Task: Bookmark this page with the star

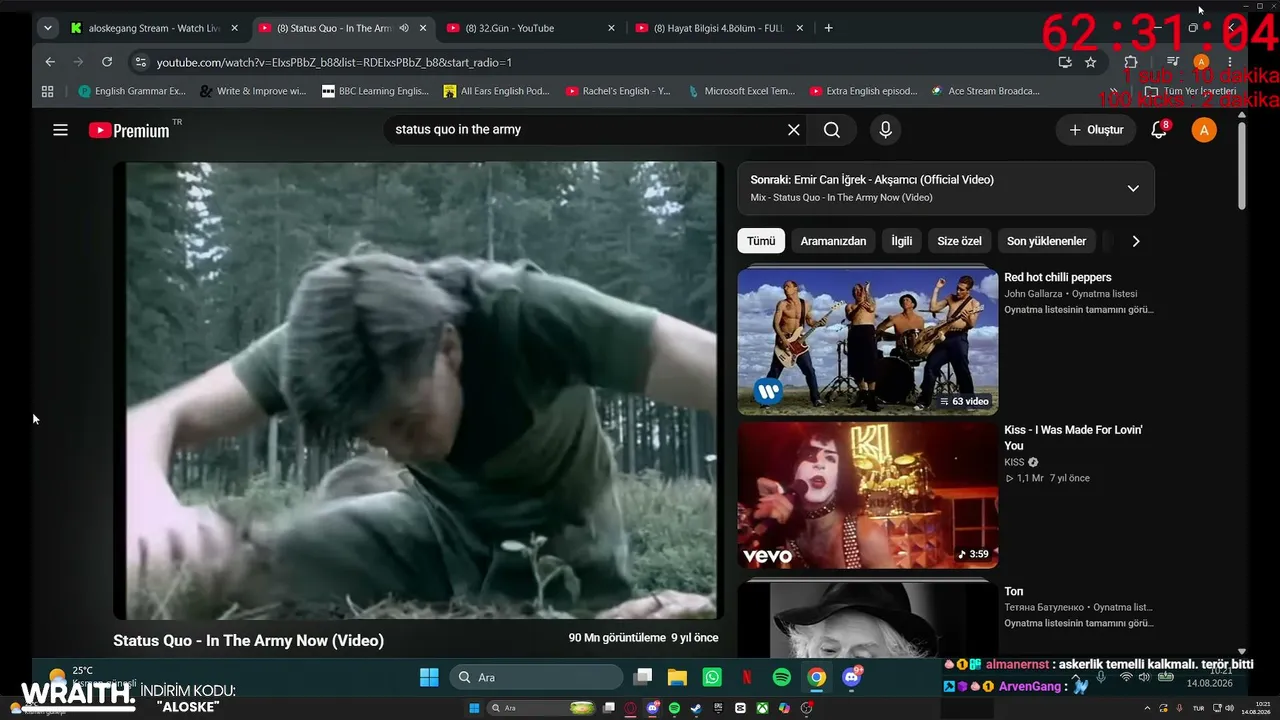Action: (1090, 62)
